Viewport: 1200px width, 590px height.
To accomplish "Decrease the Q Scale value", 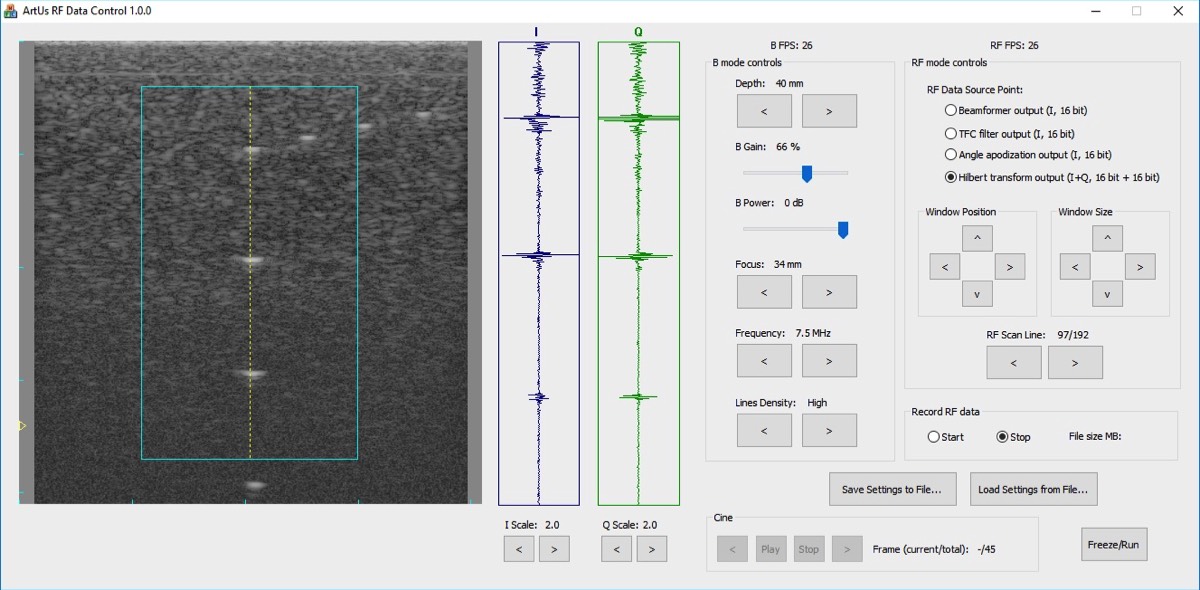I will click(617, 549).
